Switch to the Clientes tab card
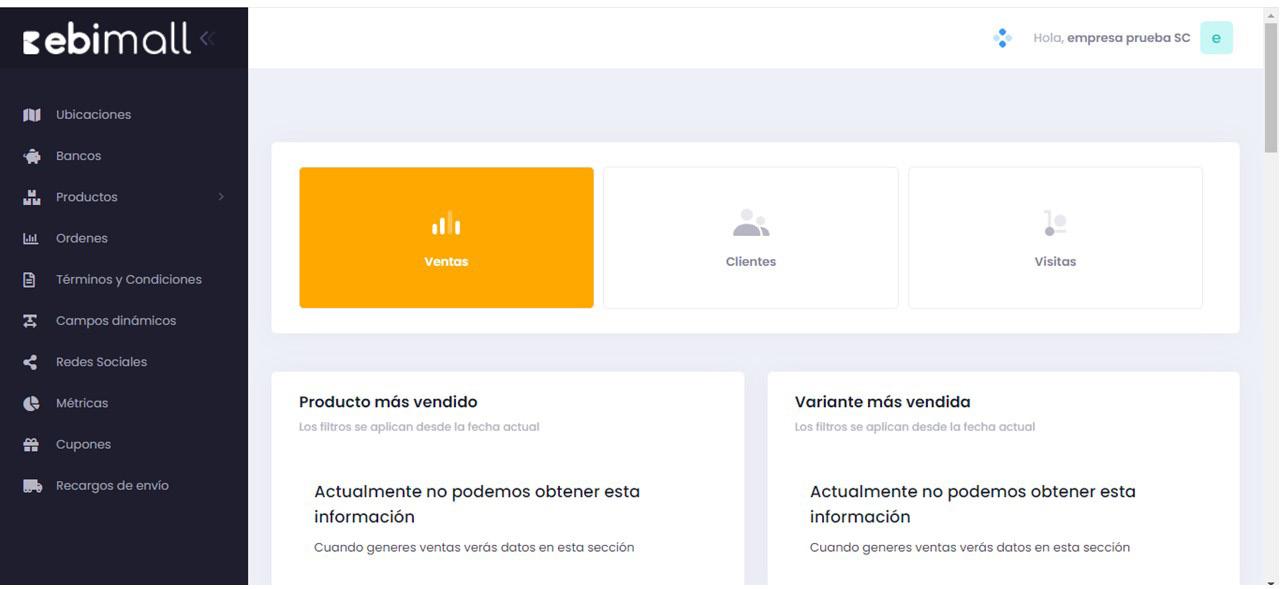Screen dimensions: 1280x589 [751, 238]
